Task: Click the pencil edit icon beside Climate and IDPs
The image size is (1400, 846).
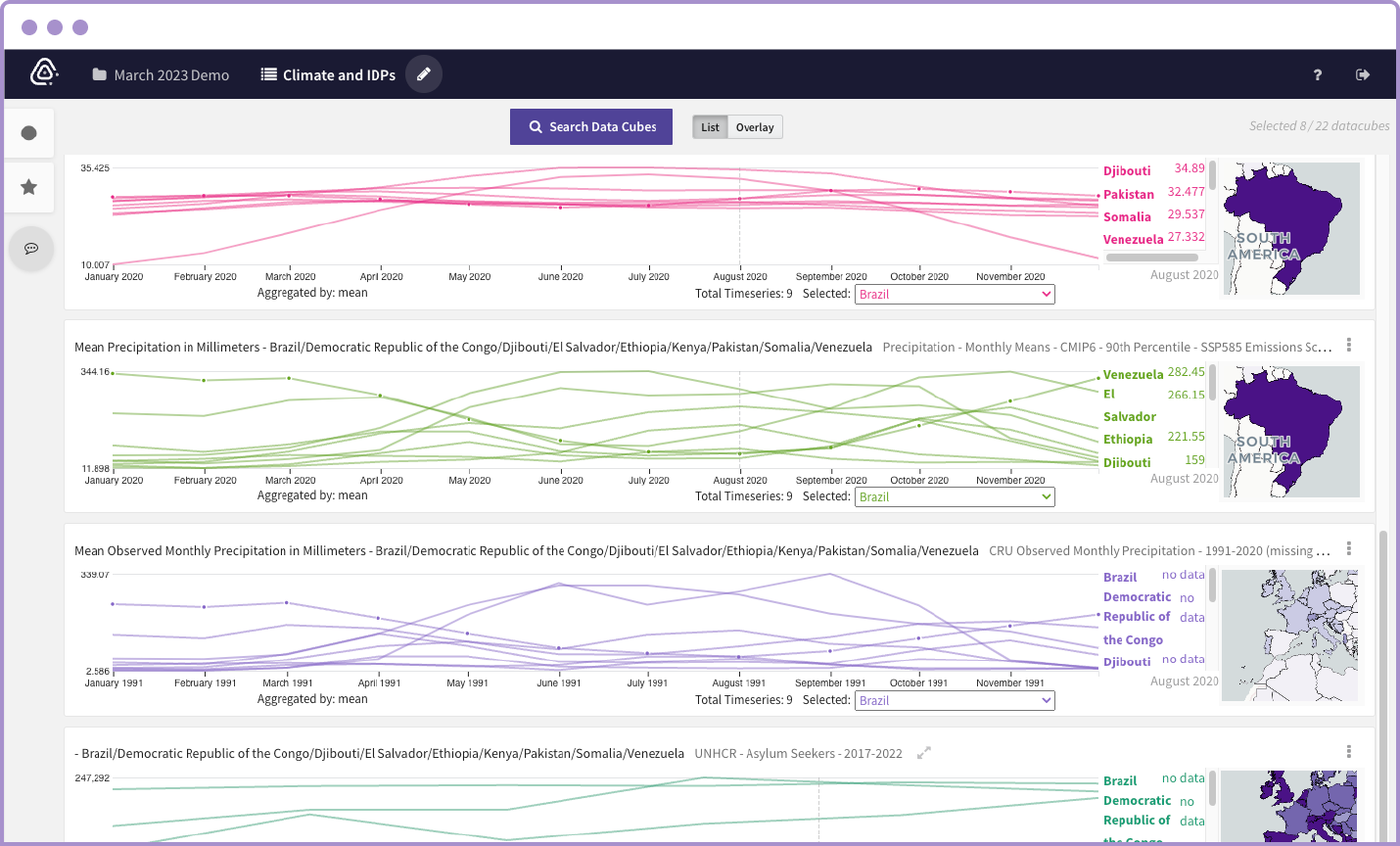Action: (424, 74)
